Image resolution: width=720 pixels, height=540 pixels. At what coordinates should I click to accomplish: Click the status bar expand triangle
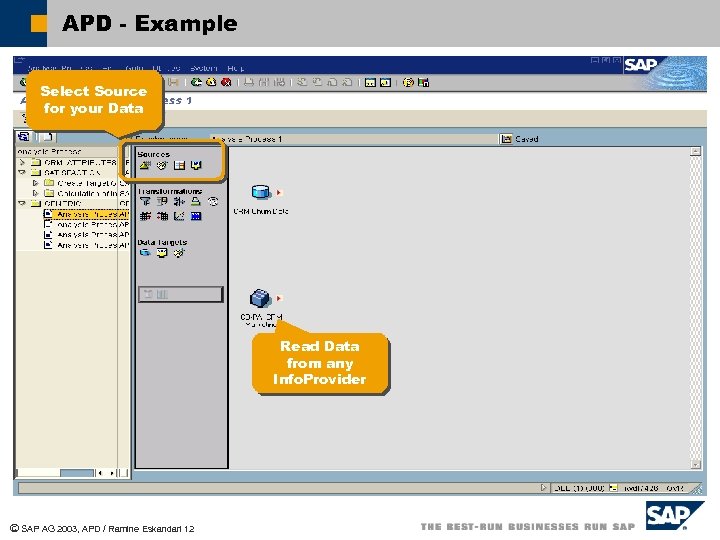click(543, 488)
